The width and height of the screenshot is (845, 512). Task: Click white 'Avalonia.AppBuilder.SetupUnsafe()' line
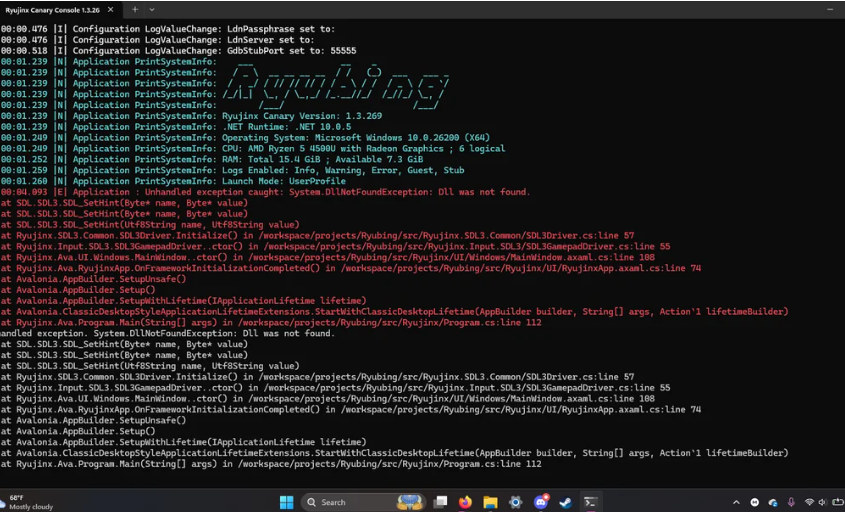[93, 420]
